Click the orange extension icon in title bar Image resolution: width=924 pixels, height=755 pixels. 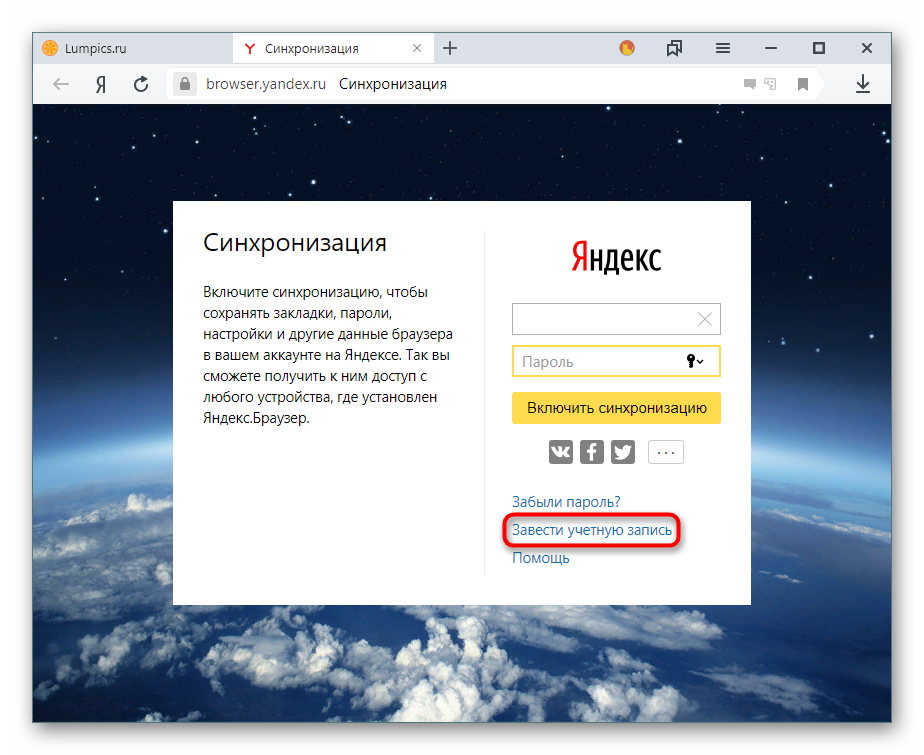point(627,48)
